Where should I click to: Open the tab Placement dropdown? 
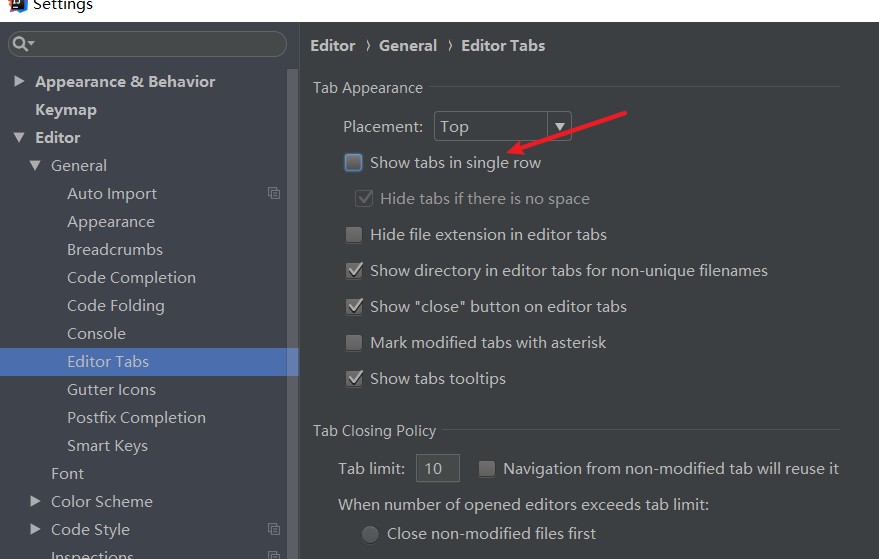point(559,126)
